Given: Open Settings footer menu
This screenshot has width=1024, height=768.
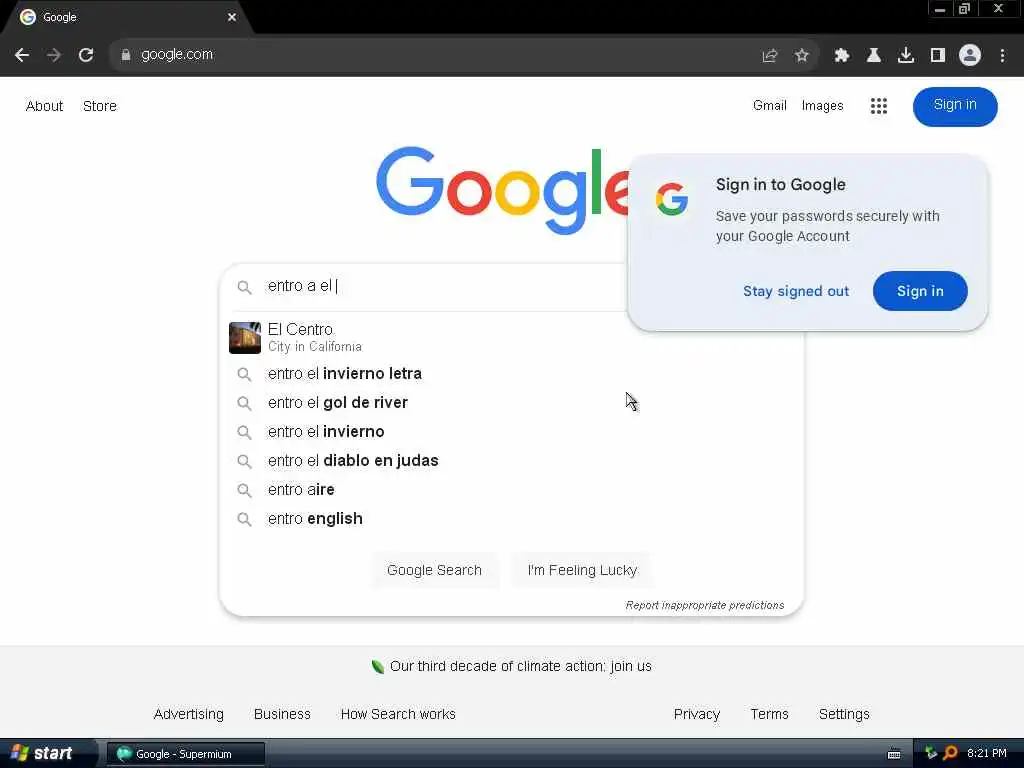Looking at the screenshot, I should point(844,714).
